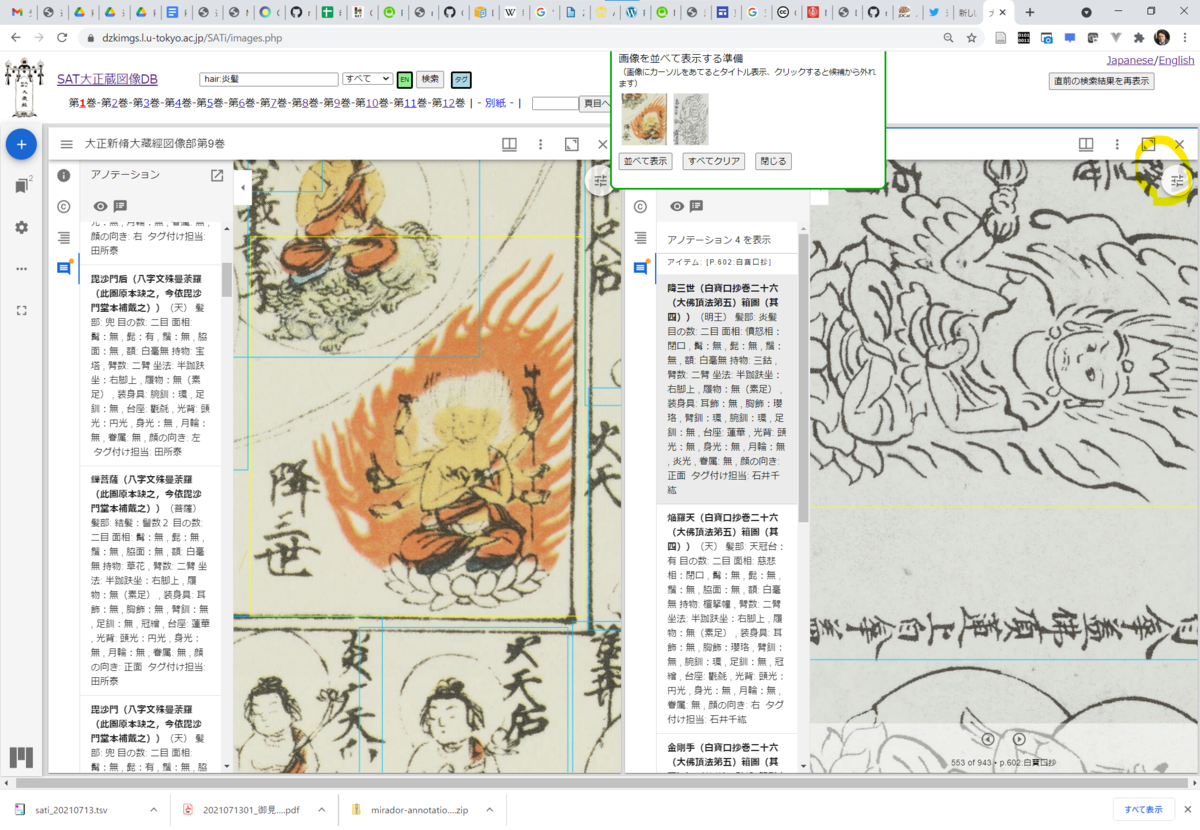Screen dimensions: 1200x830
Task: Open index panel in right window
Action: click(640, 237)
